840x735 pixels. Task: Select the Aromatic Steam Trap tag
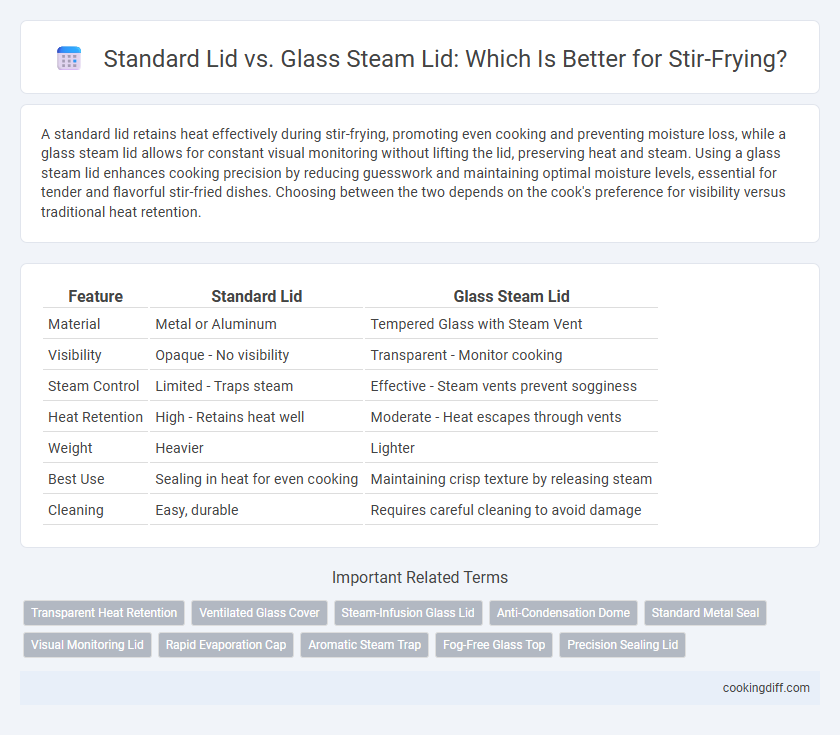[364, 645]
